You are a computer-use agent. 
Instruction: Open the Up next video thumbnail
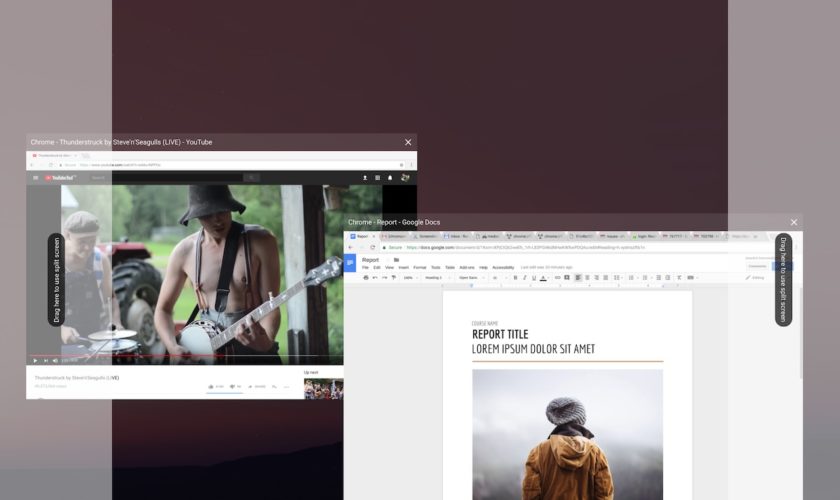(323, 388)
